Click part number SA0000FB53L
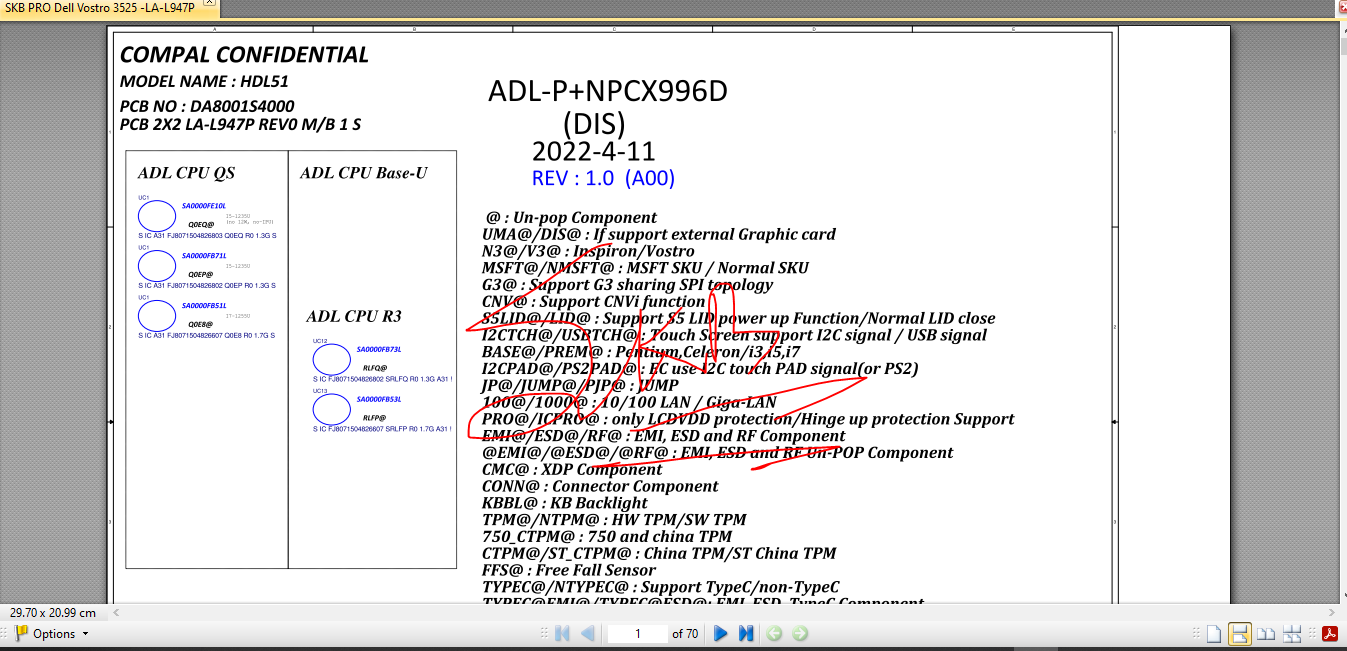 [379, 399]
